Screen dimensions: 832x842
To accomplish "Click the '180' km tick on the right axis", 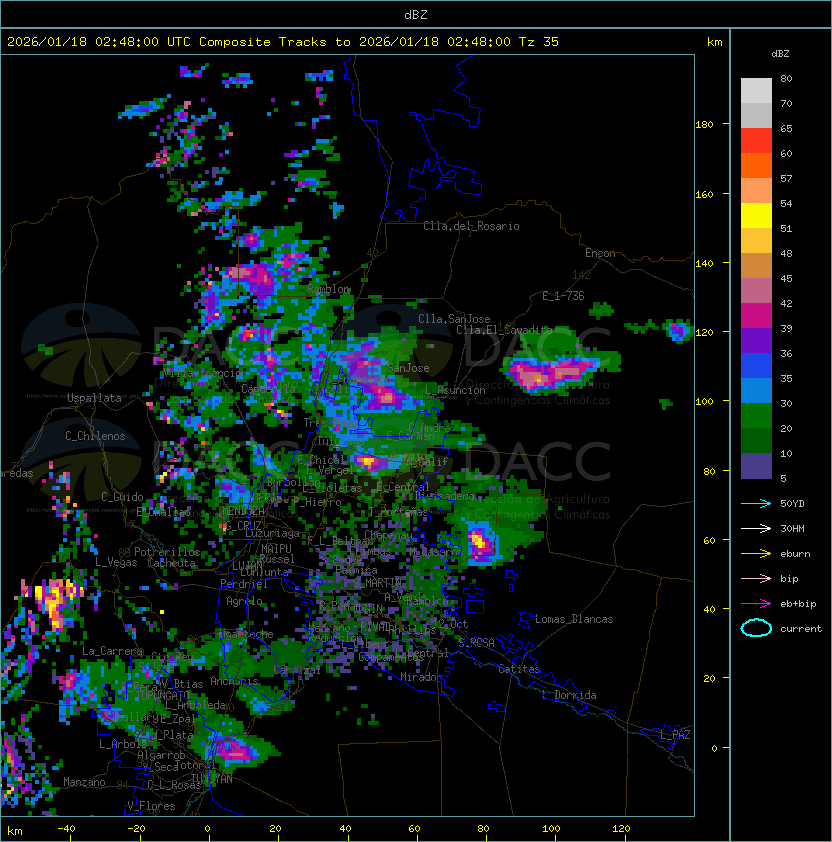I will [x=704, y=125].
